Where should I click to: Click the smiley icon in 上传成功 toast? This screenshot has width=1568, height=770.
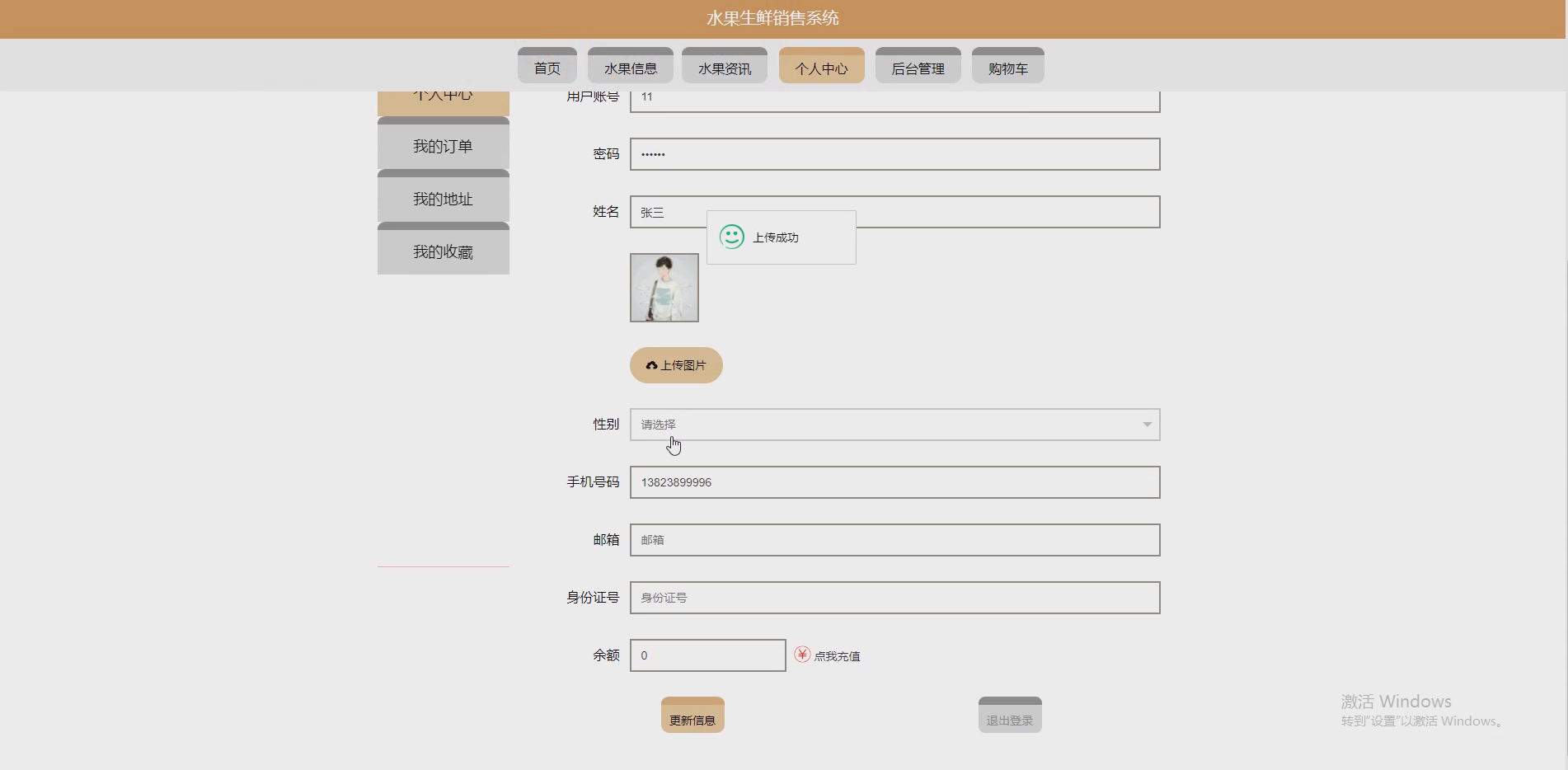(732, 237)
